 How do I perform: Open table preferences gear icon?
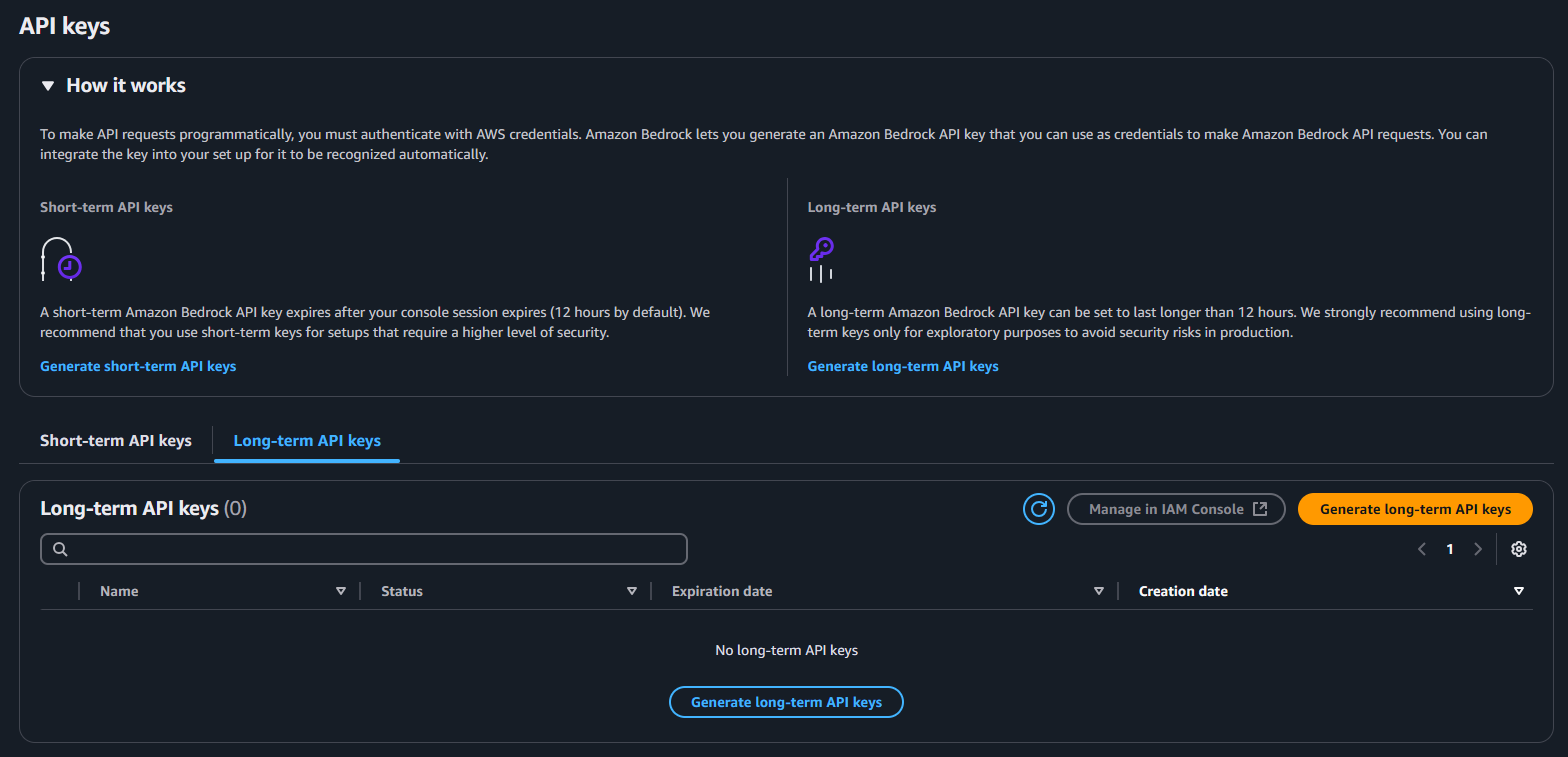pyautogui.click(x=1519, y=549)
